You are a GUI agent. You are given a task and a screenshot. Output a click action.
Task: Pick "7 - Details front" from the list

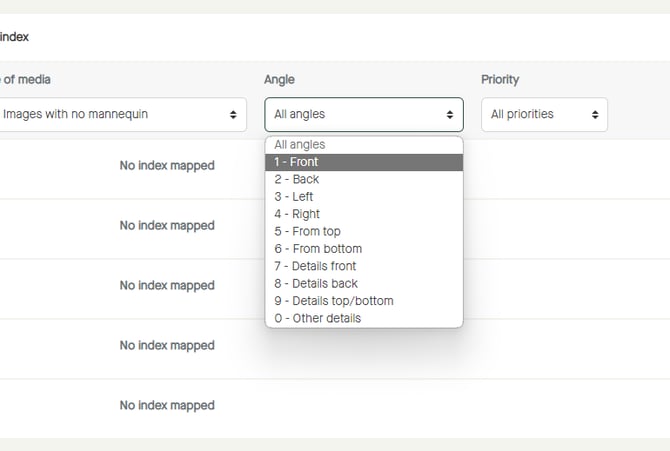click(x=363, y=266)
